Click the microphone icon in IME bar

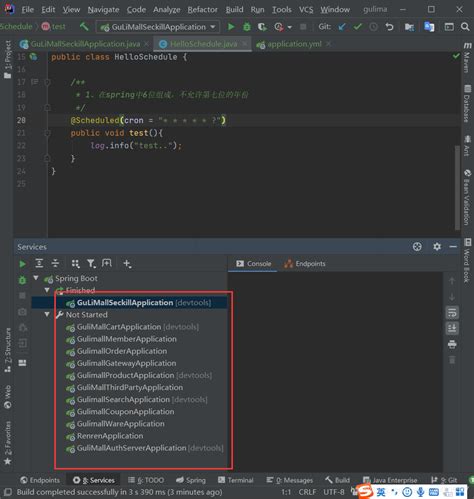coord(420,492)
